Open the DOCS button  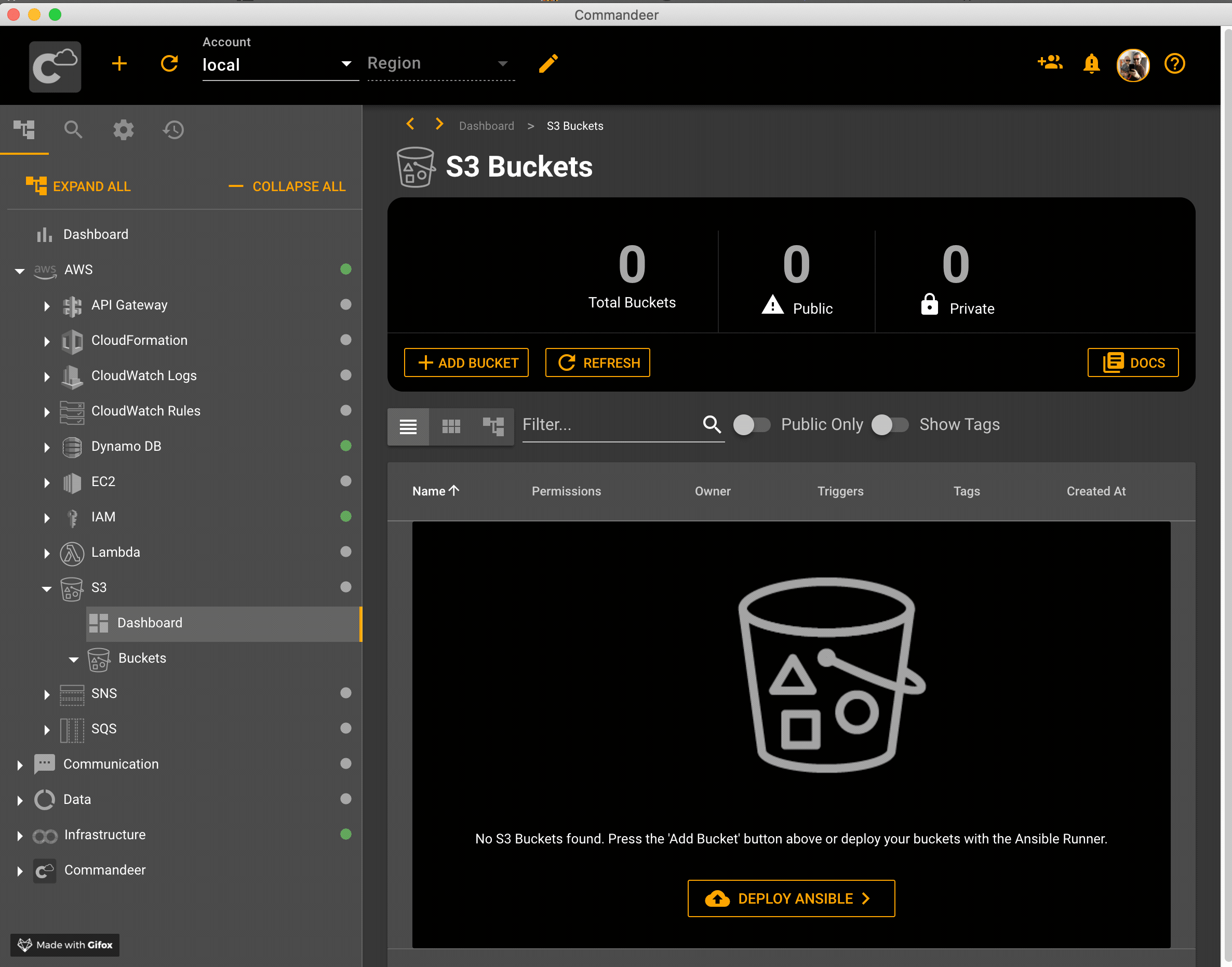(1132, 362)
